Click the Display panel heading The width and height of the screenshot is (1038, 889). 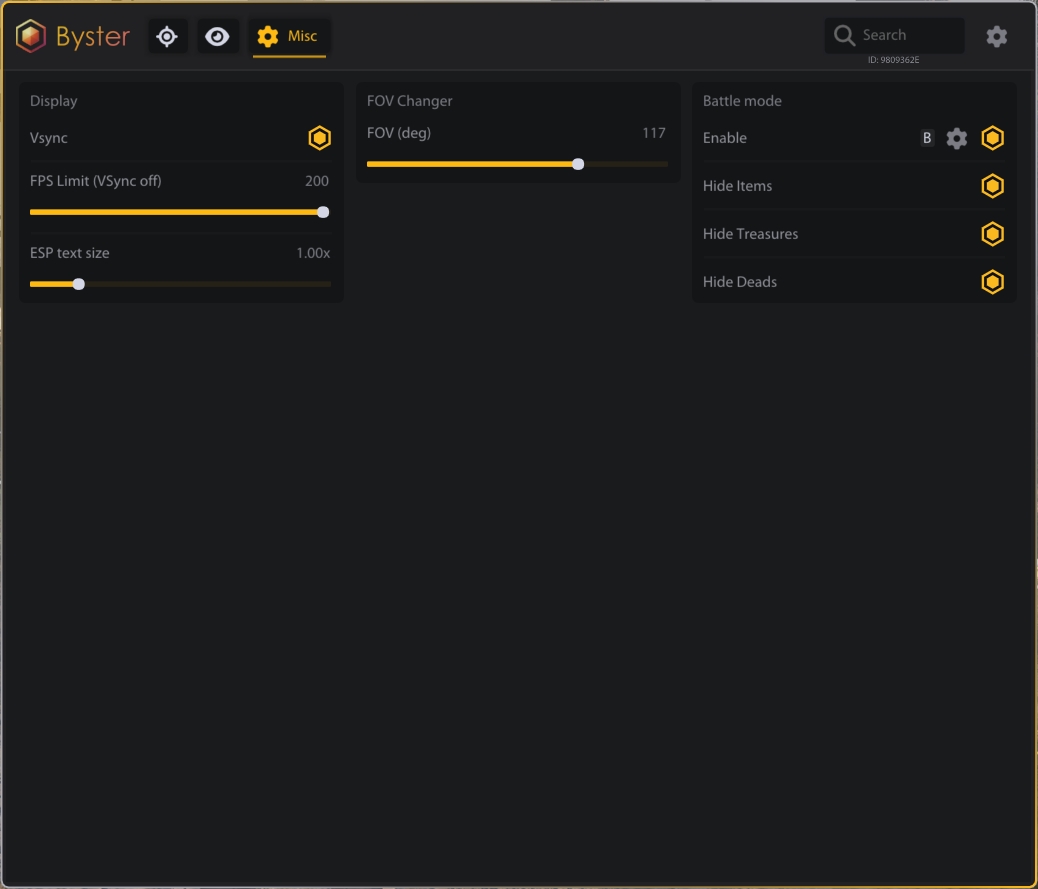(x=54, y=101)
